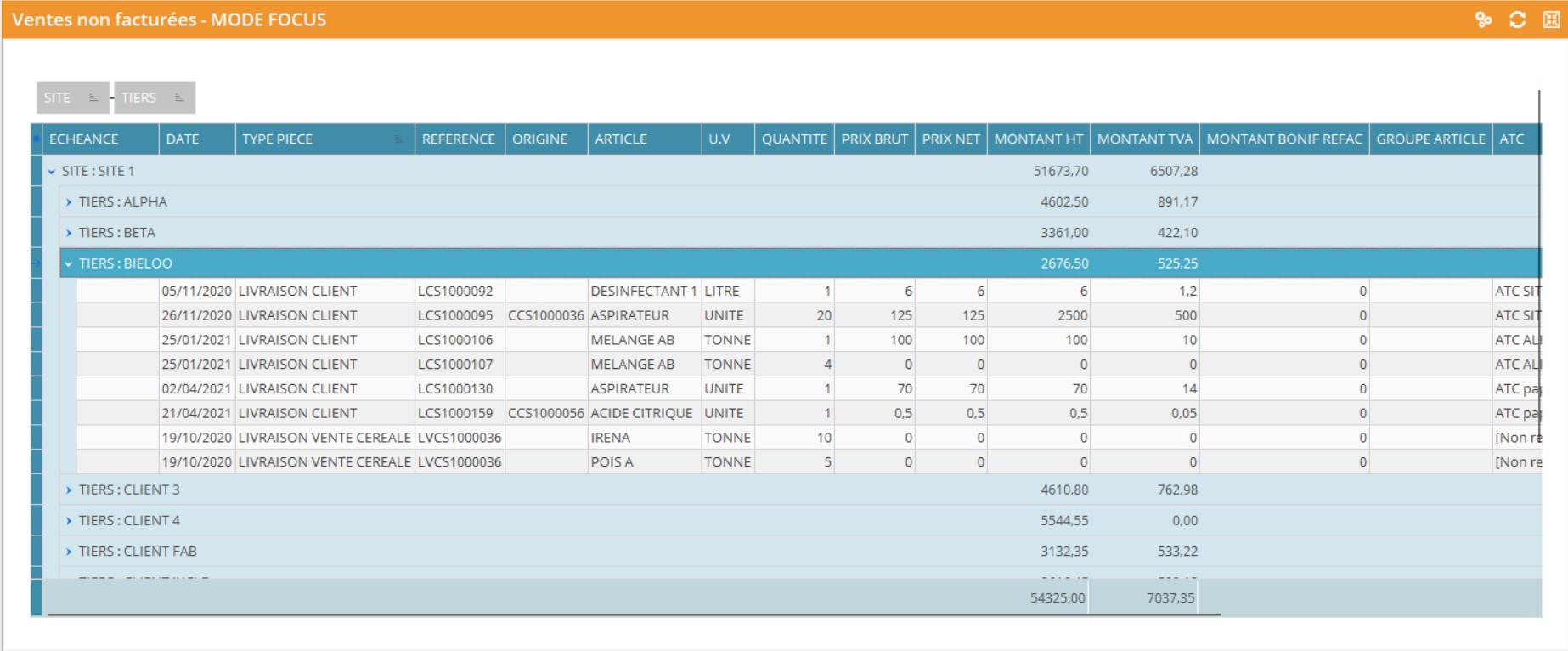Click the ARTICLE column header
The width and height of the screenshot is (1568, 651).
621,139
